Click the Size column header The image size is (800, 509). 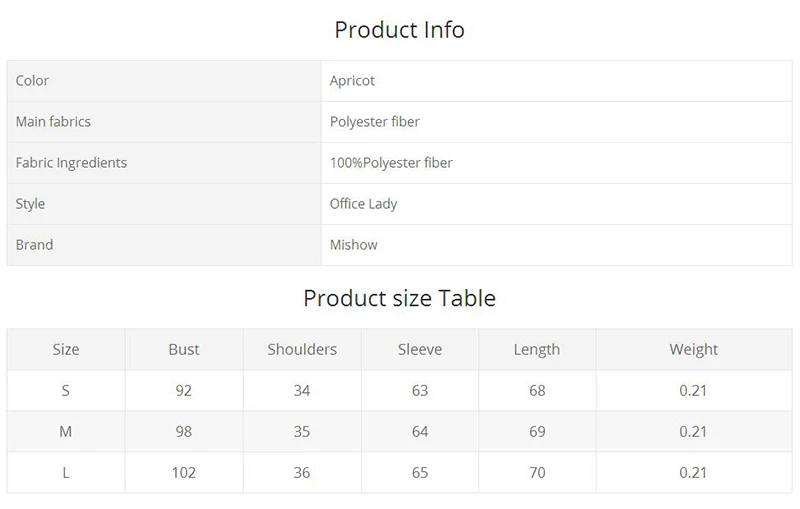click(x=66, y=349)
